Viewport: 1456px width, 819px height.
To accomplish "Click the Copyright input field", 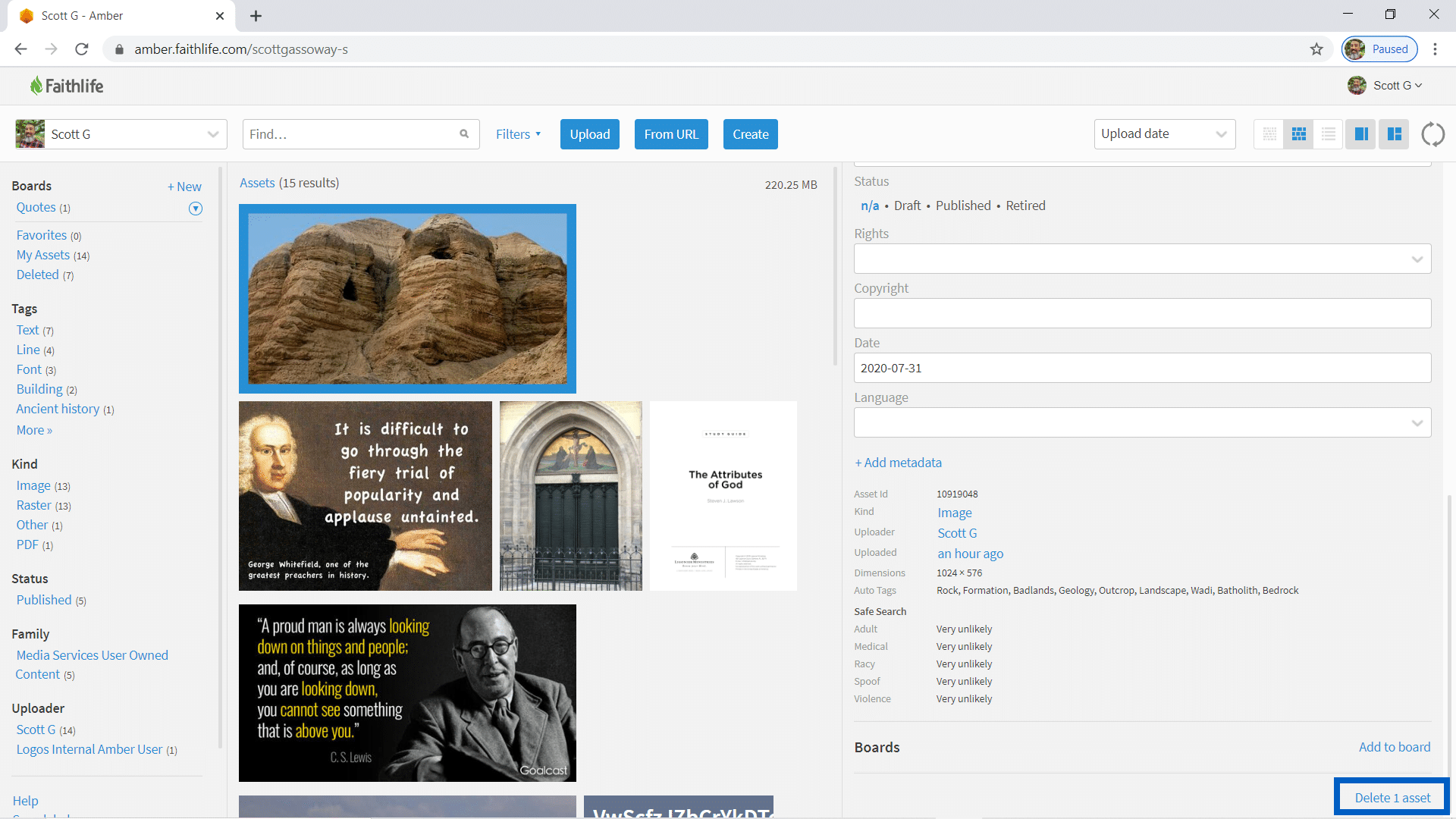I will [x=1142, y=313].
